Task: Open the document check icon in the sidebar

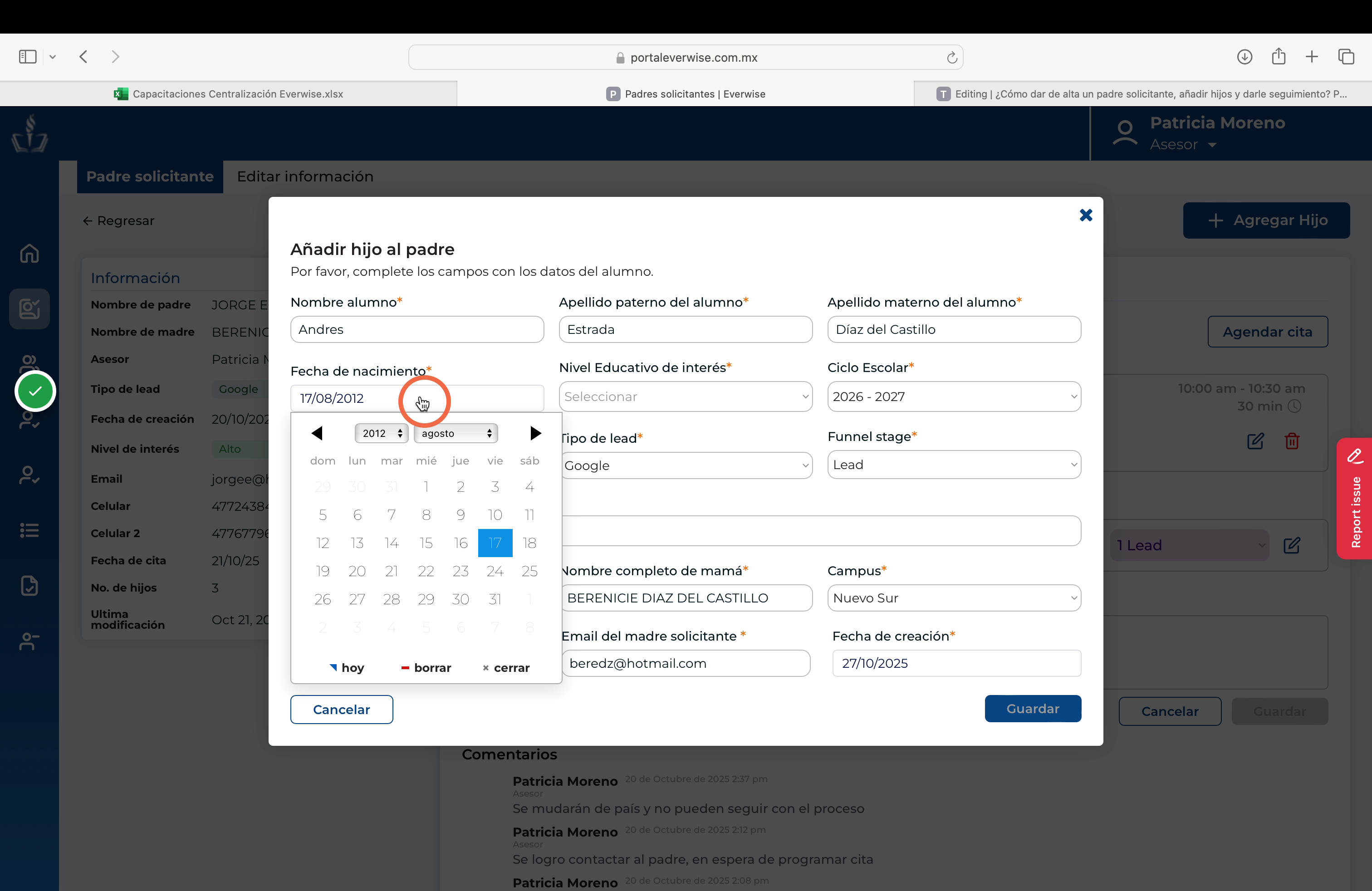Action: (29, 586)
